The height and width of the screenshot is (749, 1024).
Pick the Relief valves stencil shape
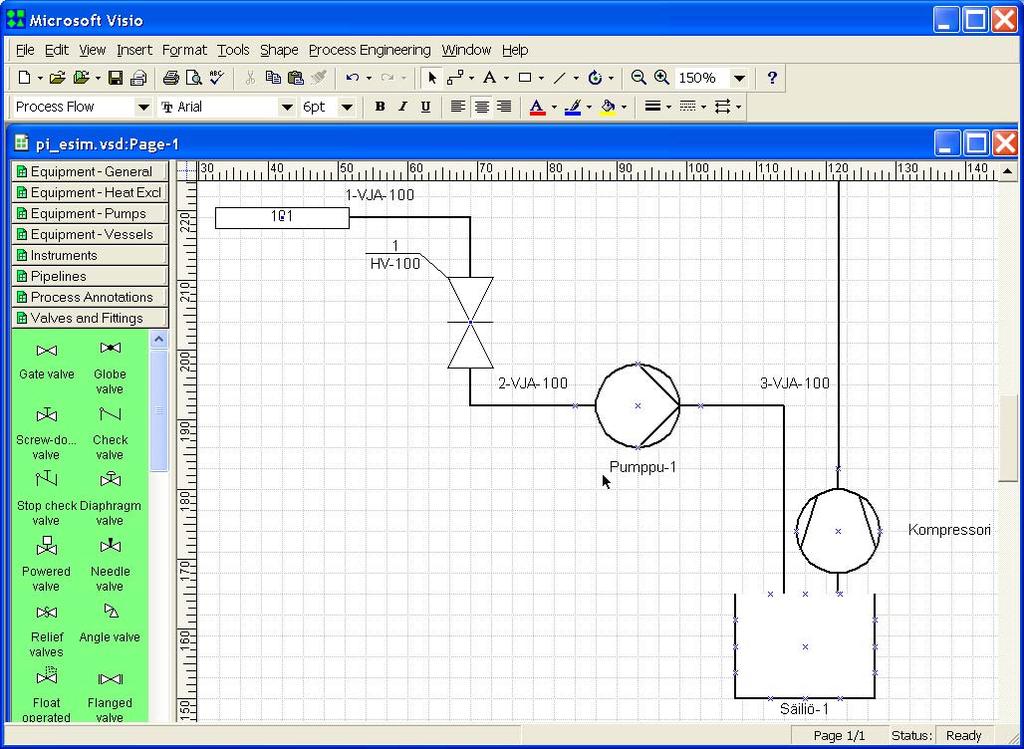pos(46,631)
